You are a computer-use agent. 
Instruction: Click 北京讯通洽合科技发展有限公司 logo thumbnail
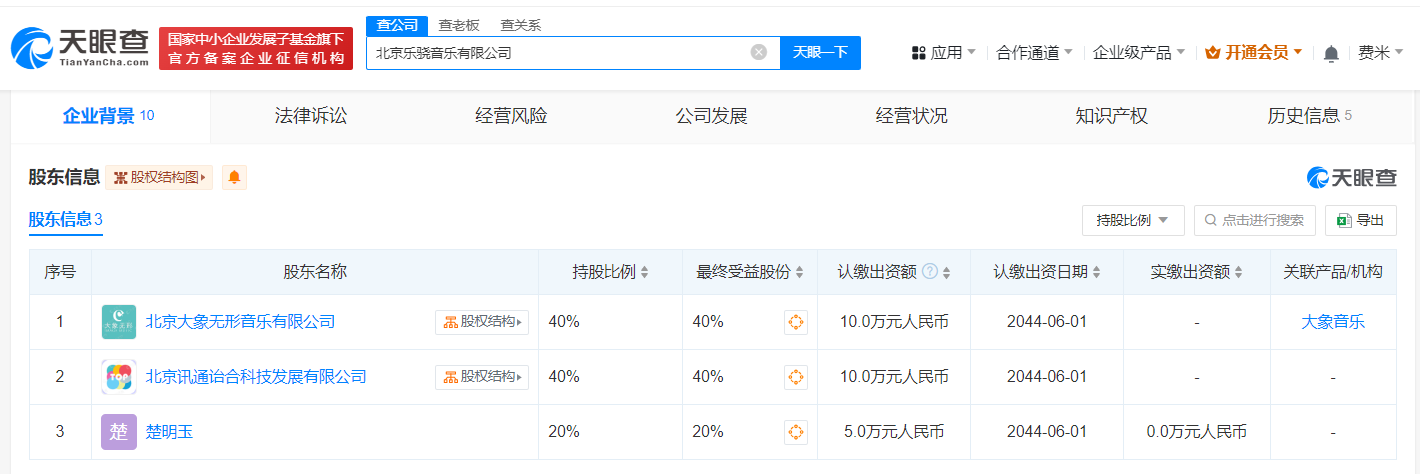(119, 377)
